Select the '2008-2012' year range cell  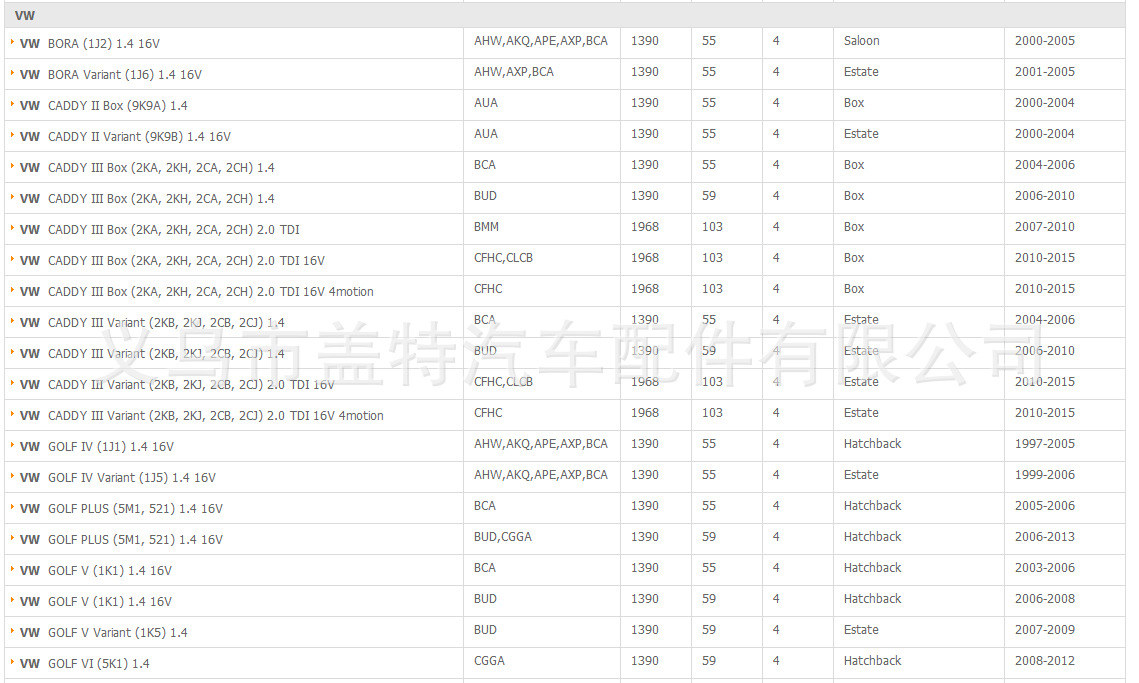click(1045, 661)
